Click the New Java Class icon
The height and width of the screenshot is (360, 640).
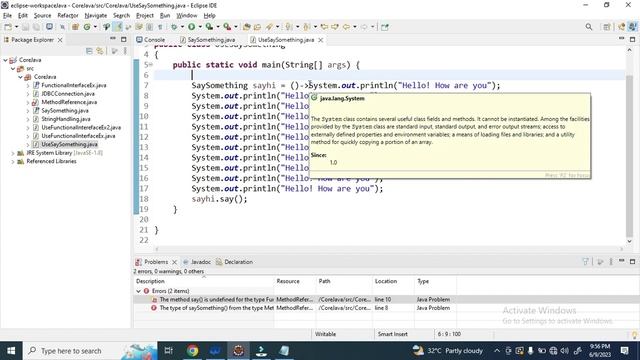[x=87, y=27]
